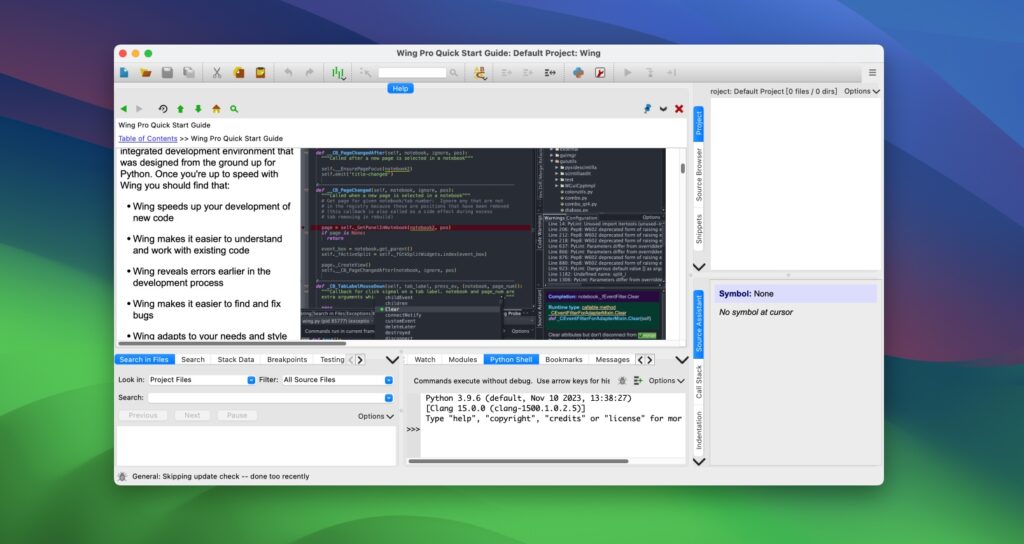The image size is (1024, 544).
Task: Open a file via the folder icon
Action: [146, 72]
